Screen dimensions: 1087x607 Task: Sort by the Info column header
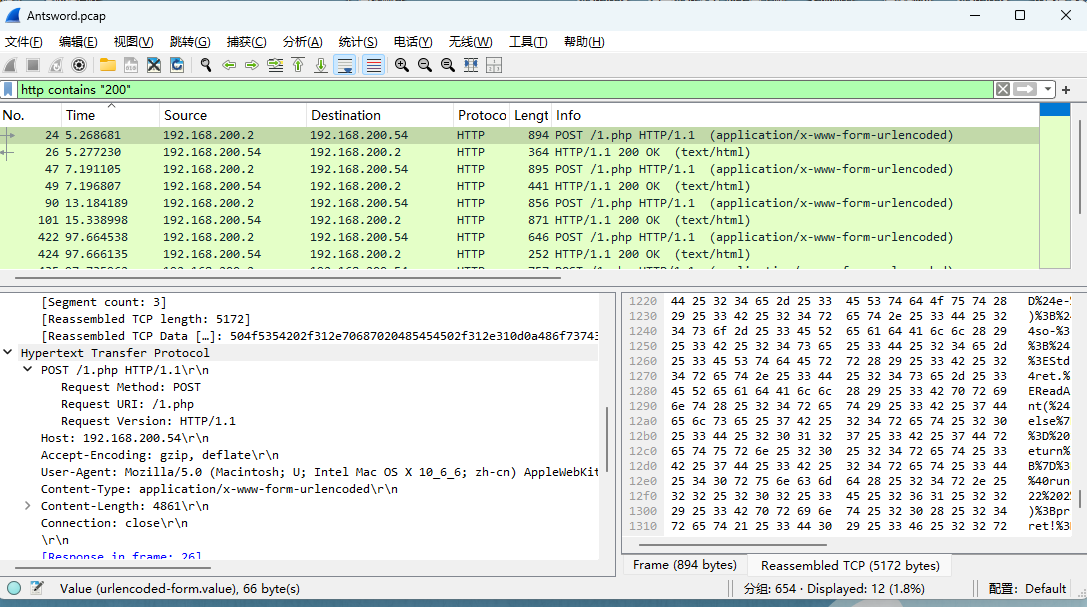click(795, 115)
